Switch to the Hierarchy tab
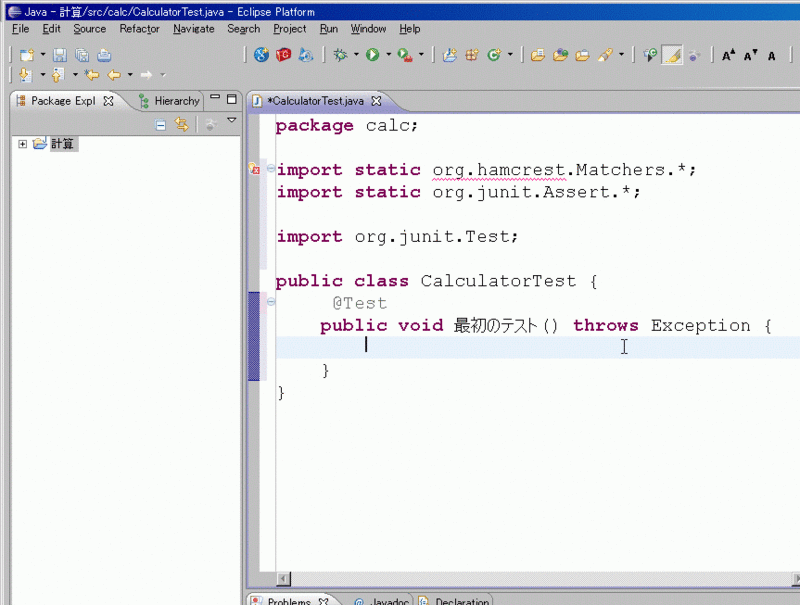 pos(169,101)
